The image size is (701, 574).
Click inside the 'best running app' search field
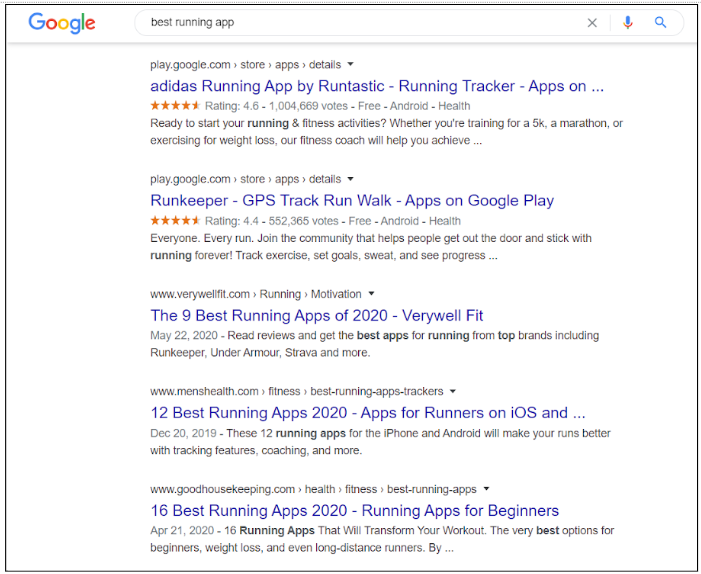(350, 22)
